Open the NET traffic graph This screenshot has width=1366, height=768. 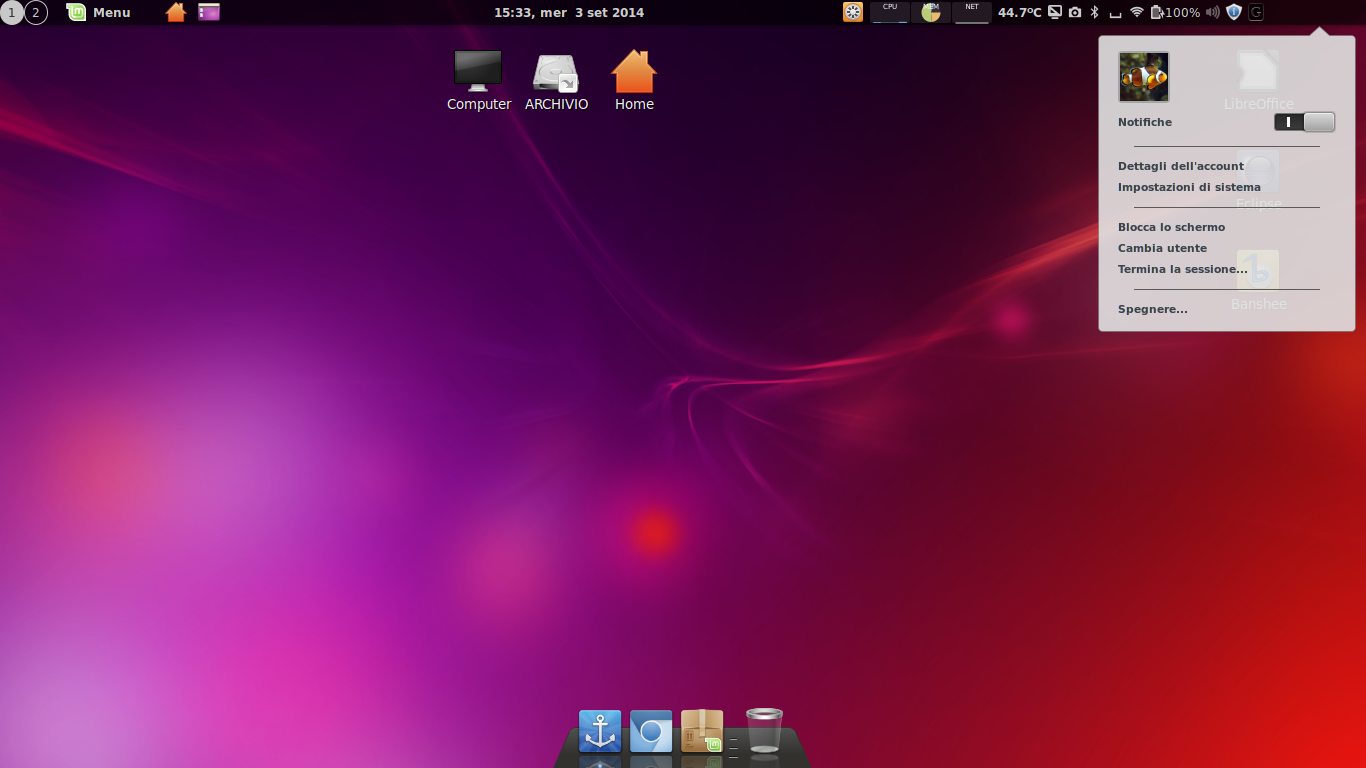click(x=972, y=12)
